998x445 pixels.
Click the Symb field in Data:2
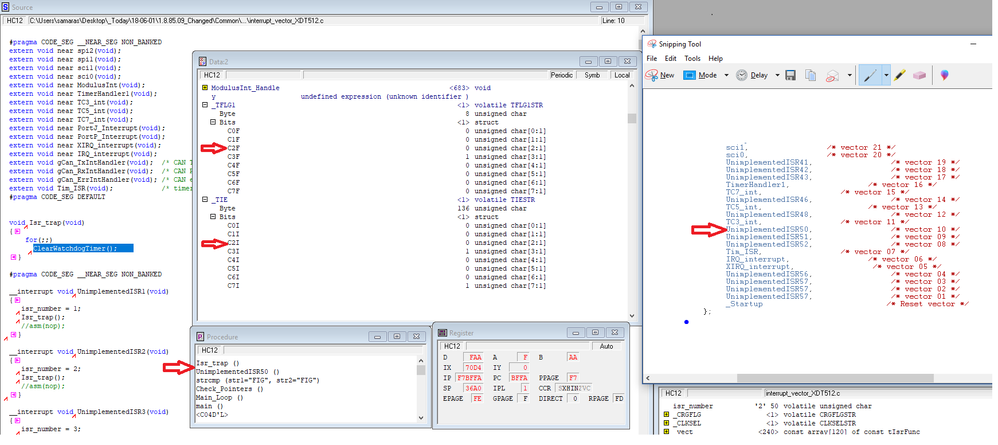point(591,74)
